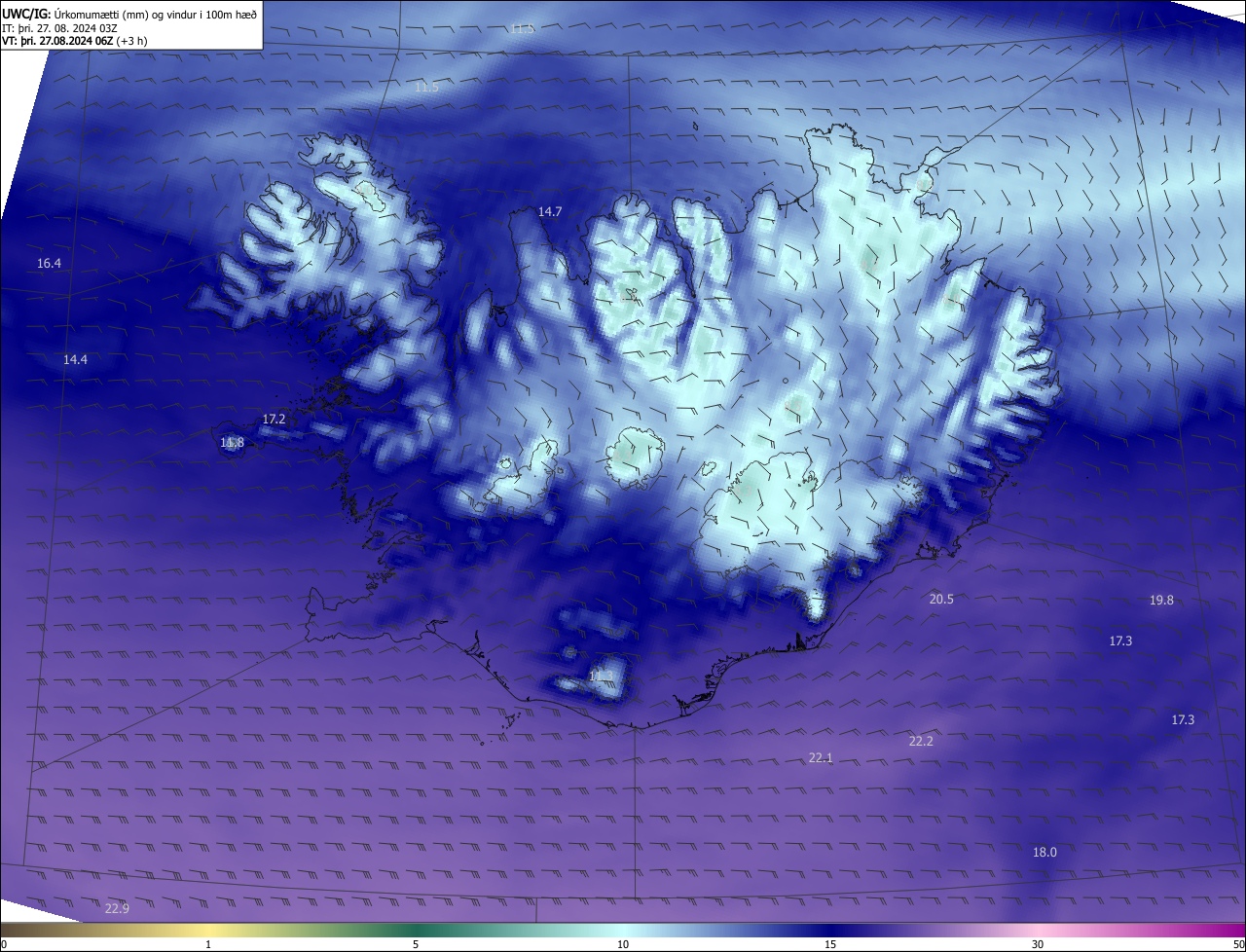
Task: Click the 19.8 value on the map
Action: 1161,601
